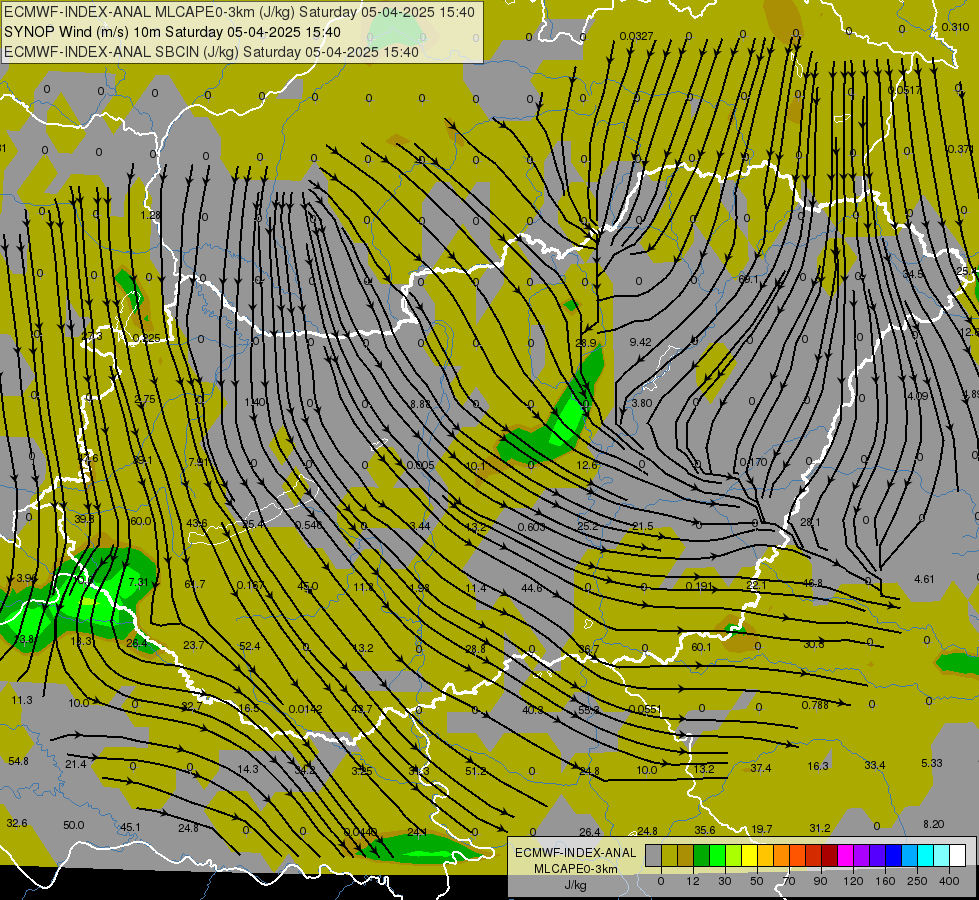Select the dark green legend swatch
Image resolution: width=979 pixels, height=900 pixels.
tap(702, 856)
